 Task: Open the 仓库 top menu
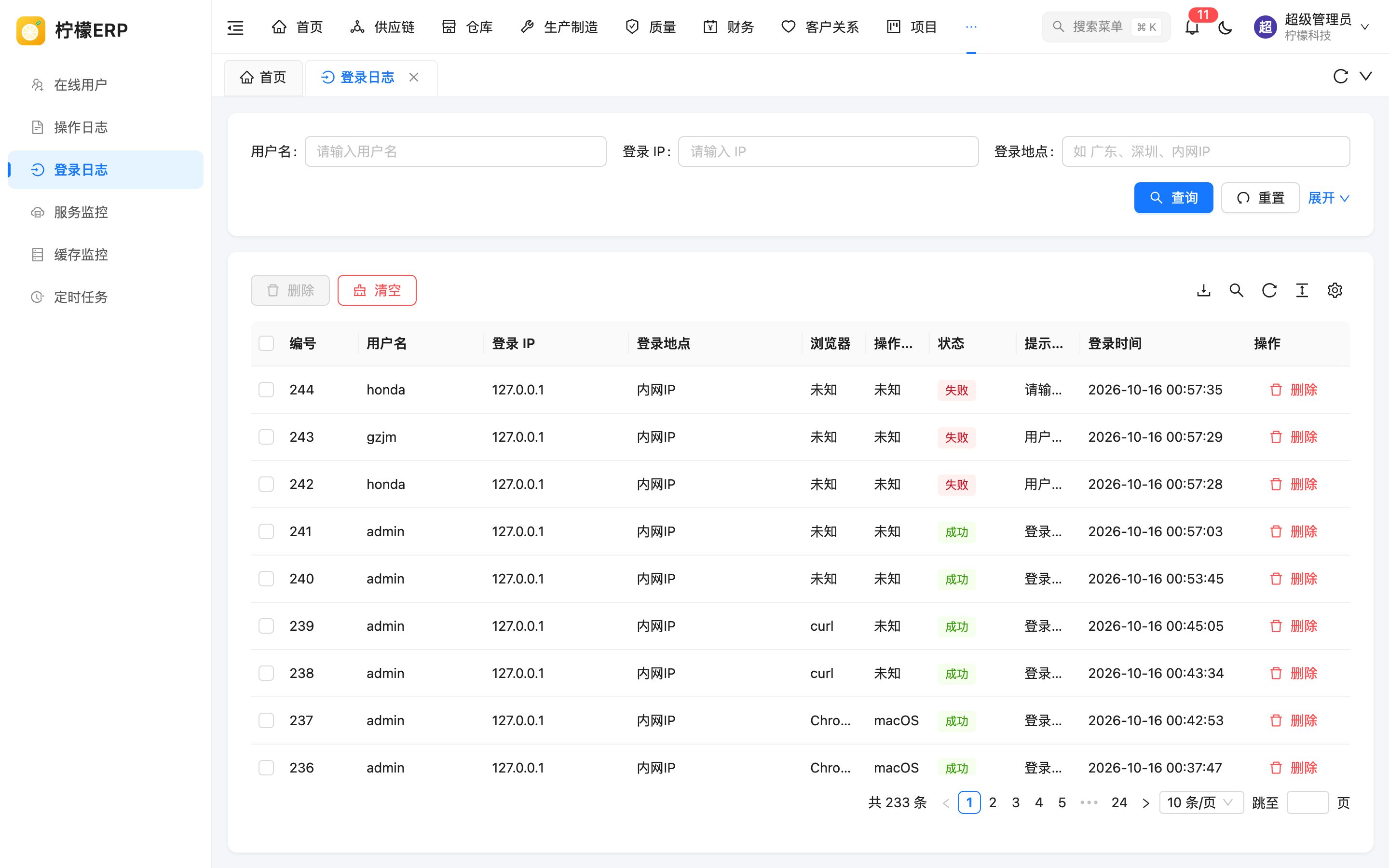coord(468,27)
